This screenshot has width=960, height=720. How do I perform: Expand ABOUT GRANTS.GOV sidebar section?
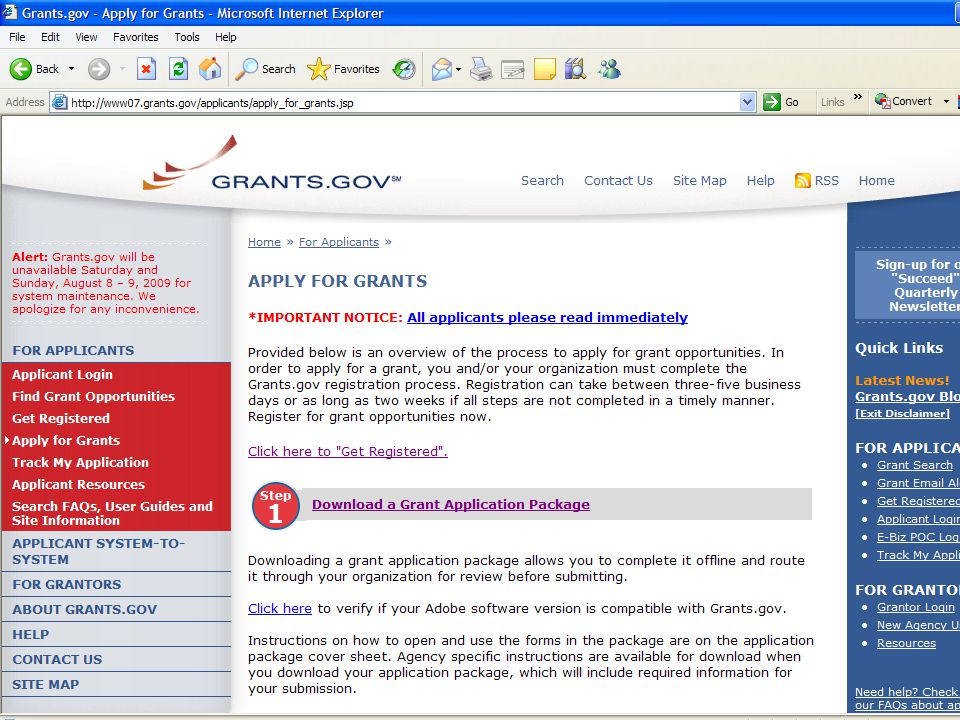(84, 609)
